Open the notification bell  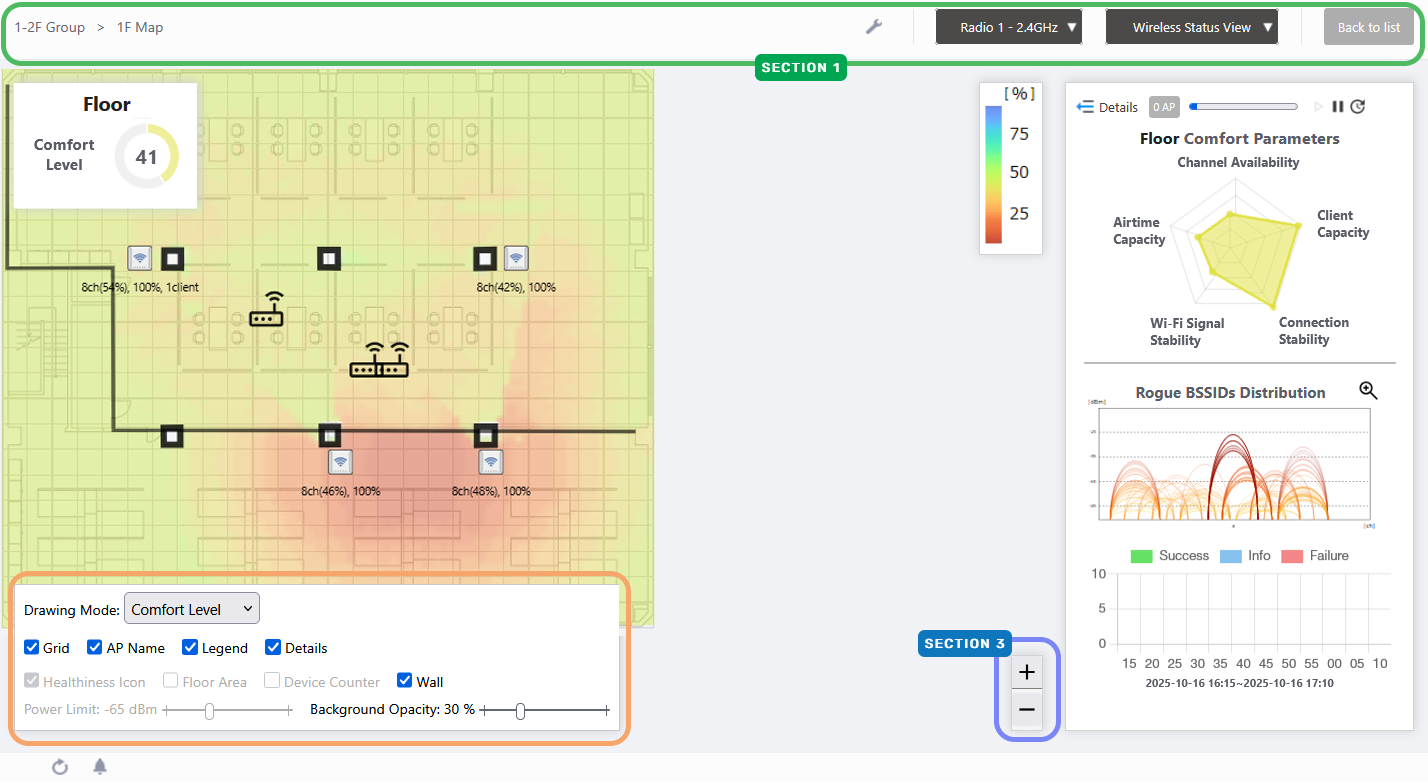click(100, 767)
